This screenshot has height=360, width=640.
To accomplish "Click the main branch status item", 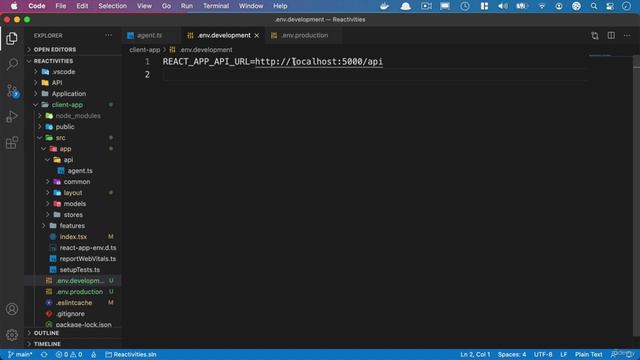I will click(x=20, y=355).
